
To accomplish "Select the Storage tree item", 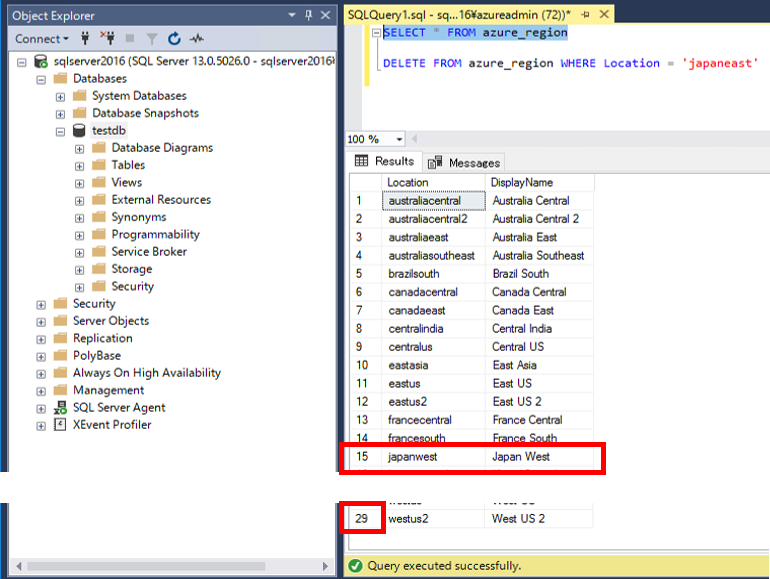I will coord(132,269).
